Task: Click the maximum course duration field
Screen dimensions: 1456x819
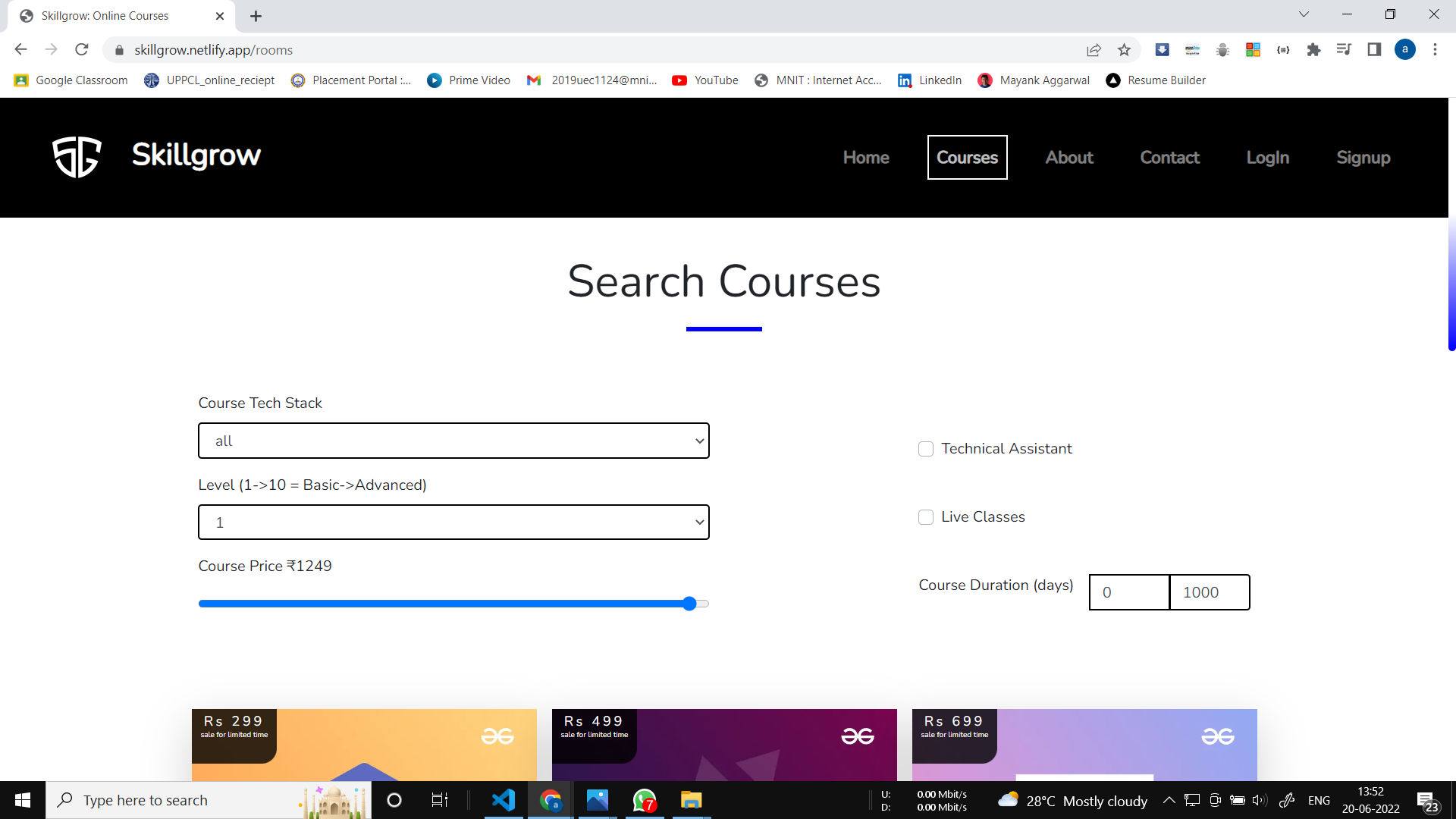Action: tap(1210, 592)
